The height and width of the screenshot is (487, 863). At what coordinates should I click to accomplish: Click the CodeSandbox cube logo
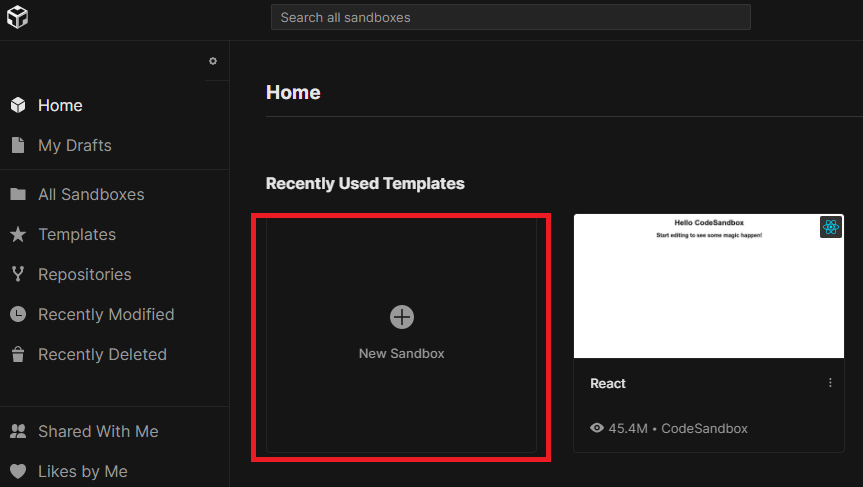pyautogui.click(x=18, y=17)
